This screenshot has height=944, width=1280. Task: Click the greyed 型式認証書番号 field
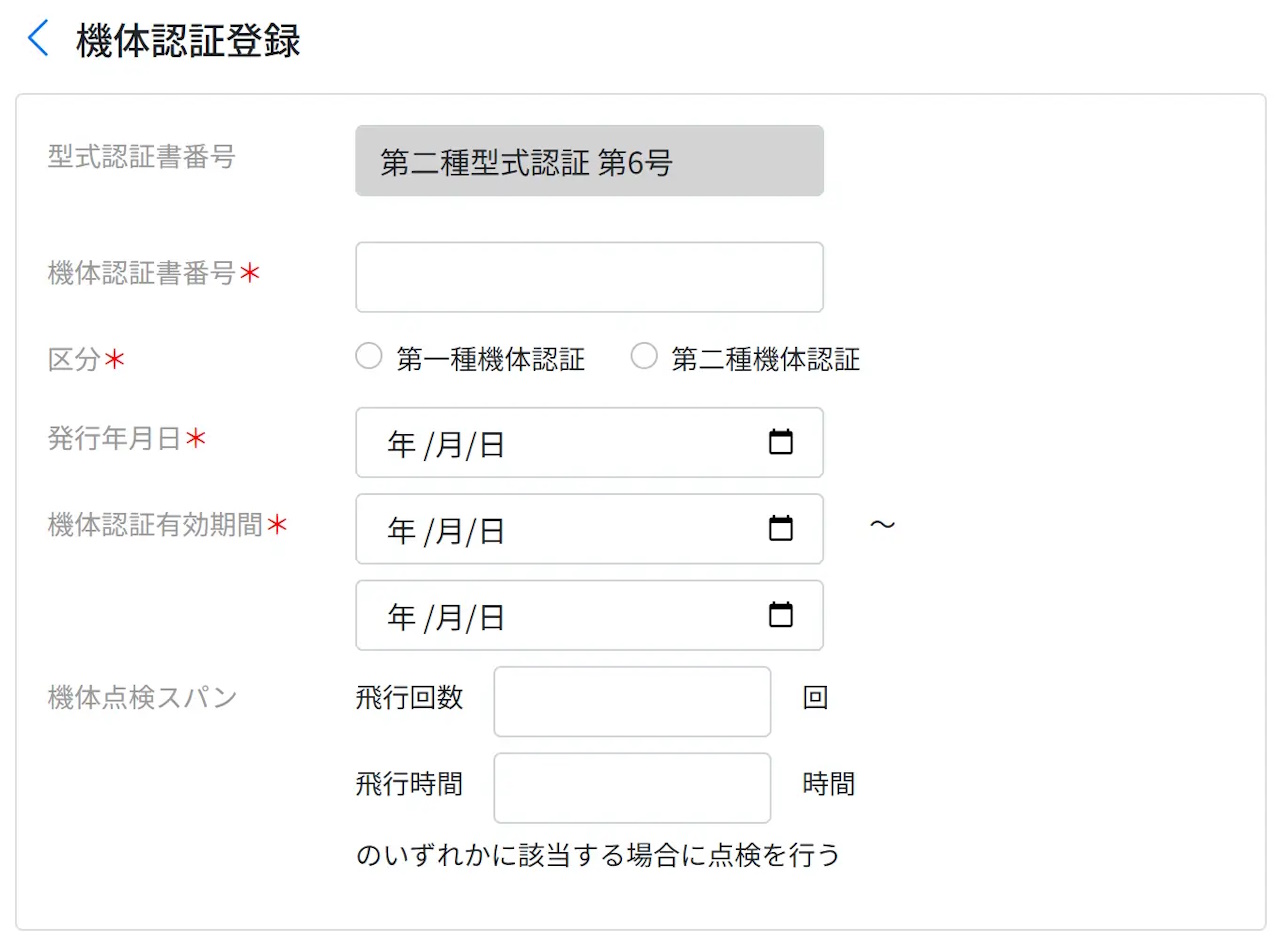coord(589,161)
